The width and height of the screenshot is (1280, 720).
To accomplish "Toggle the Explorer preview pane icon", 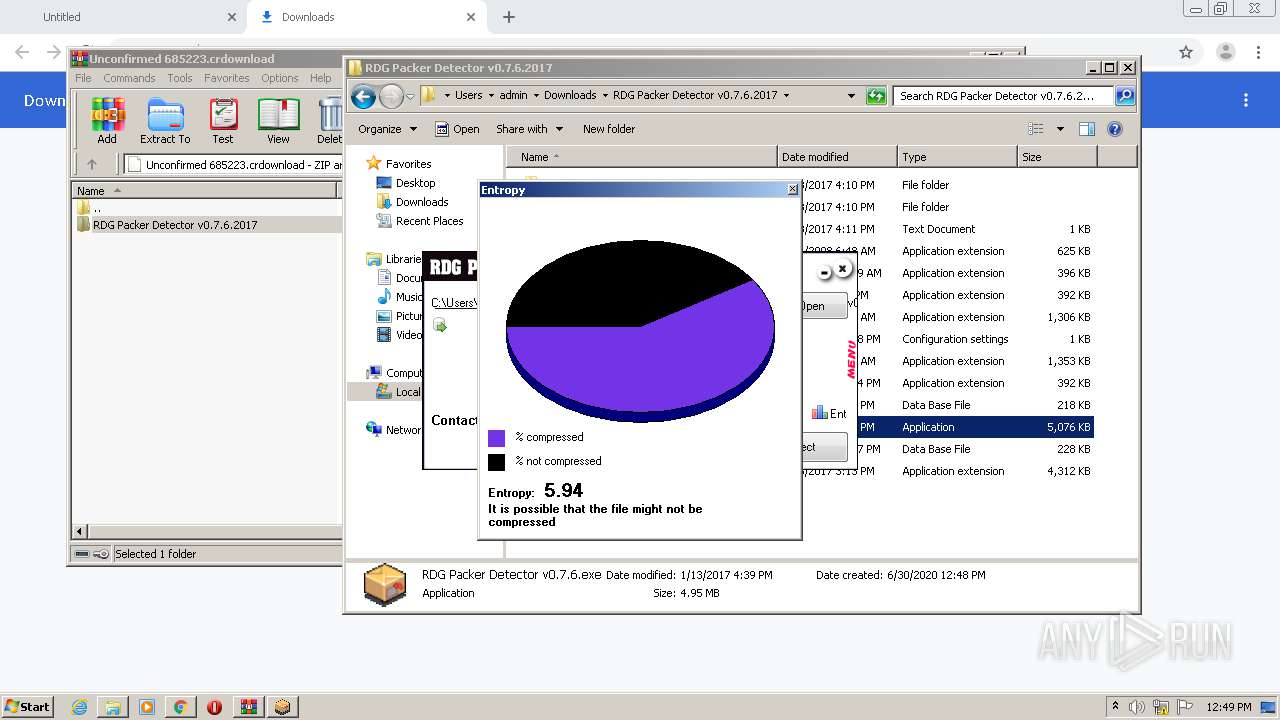I will (1087, 129).
